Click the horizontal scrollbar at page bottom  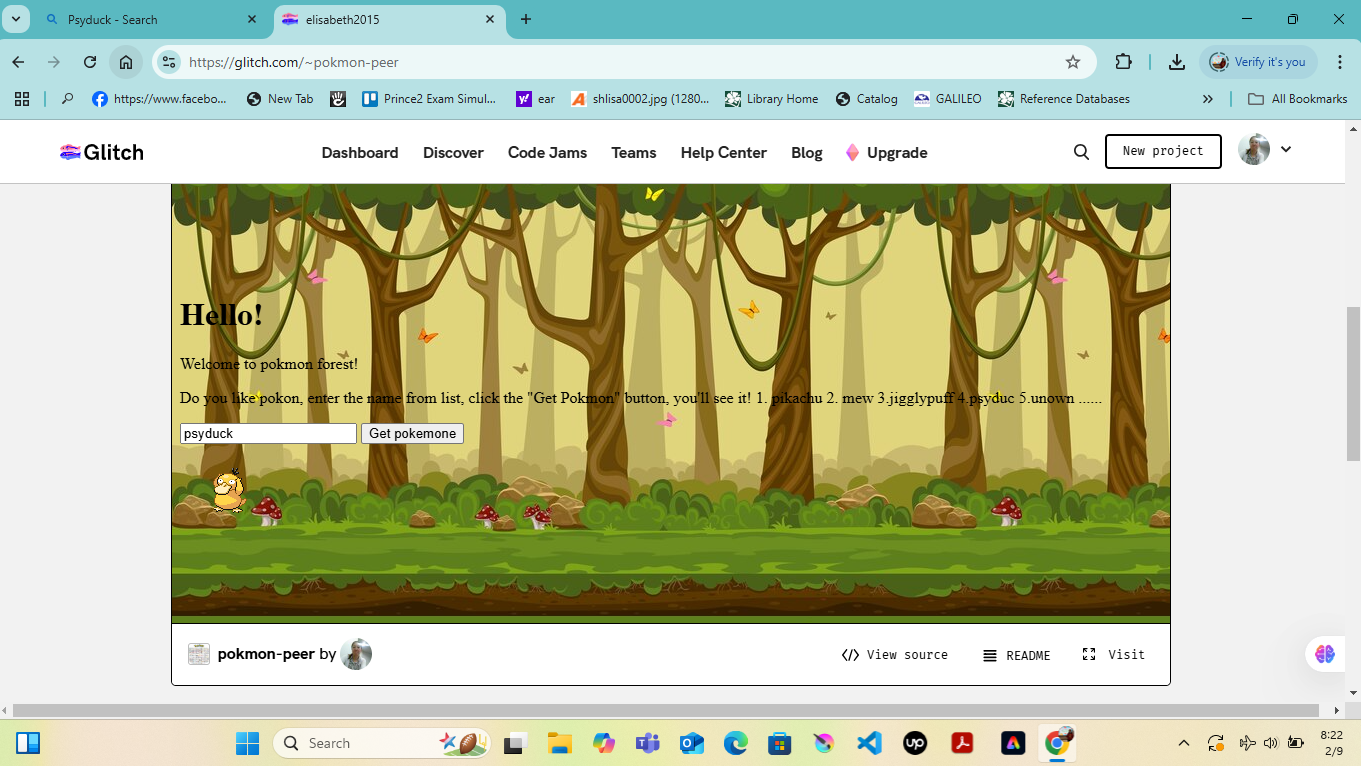click(665, 710)
